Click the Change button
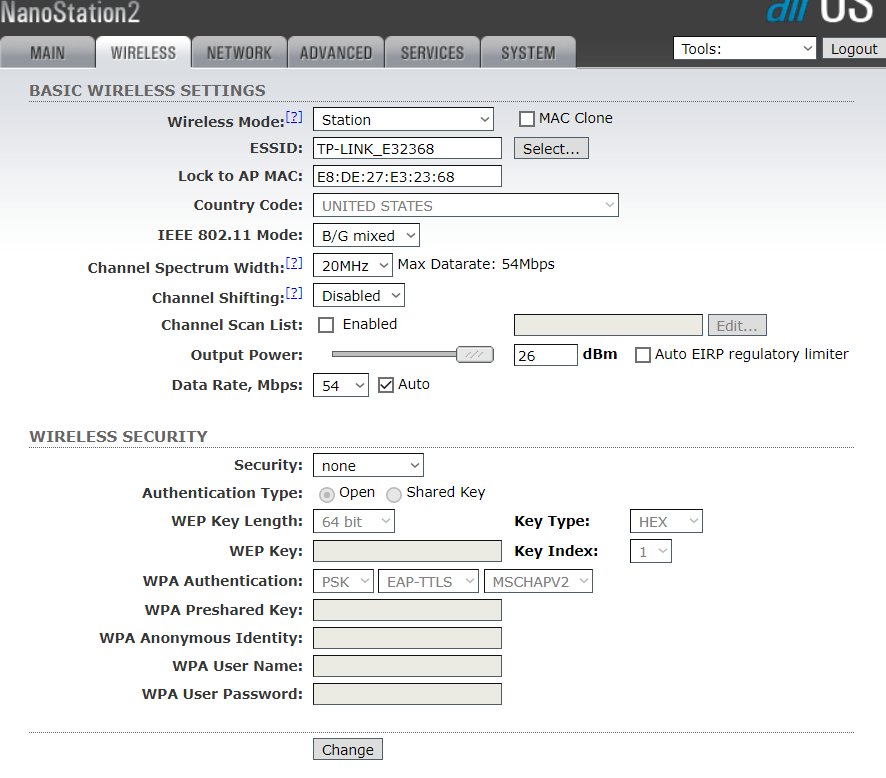The height and width of the screenshot is (778, 886). pos(348,749)
